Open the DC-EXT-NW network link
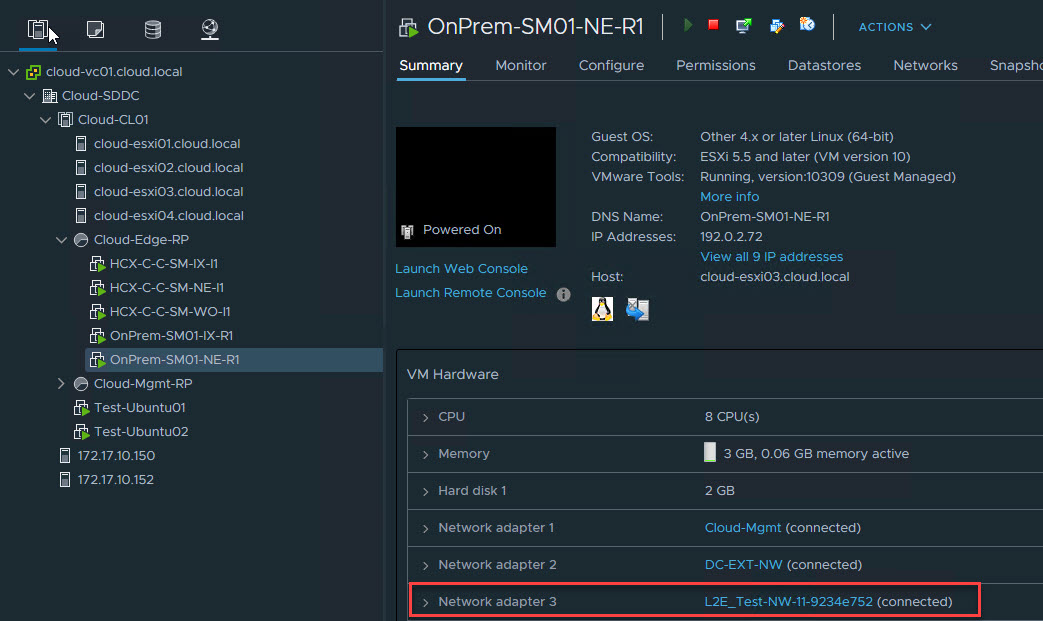 point(744,564)
